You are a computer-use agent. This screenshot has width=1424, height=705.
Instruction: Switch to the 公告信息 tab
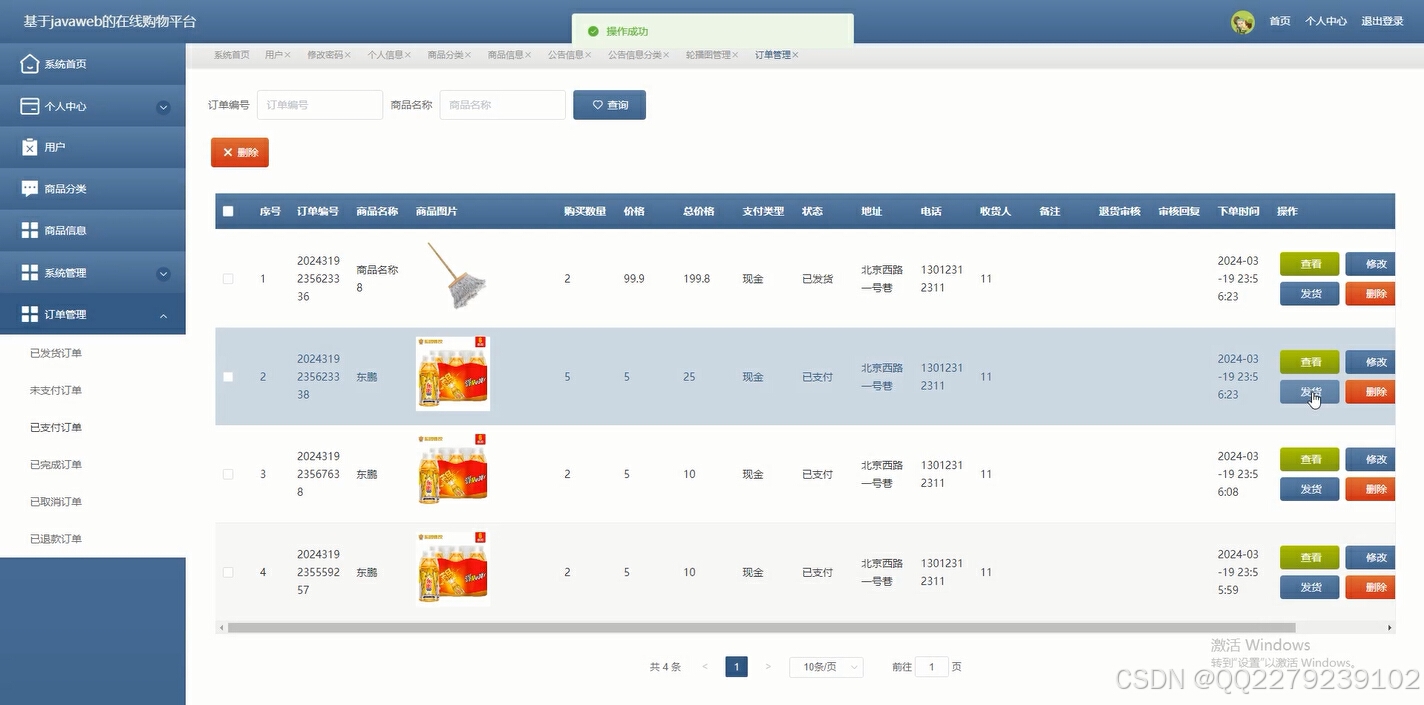pos(564,55)
